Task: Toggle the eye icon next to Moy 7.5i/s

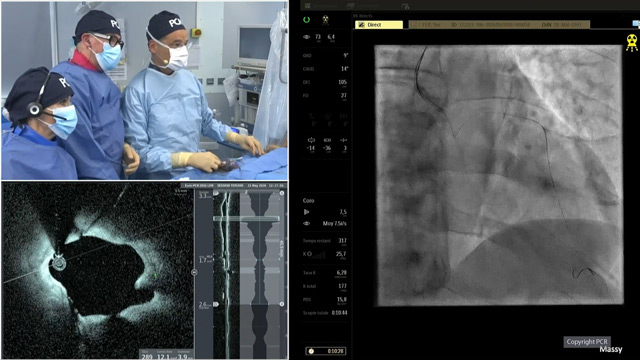Action: coord(307,224)
